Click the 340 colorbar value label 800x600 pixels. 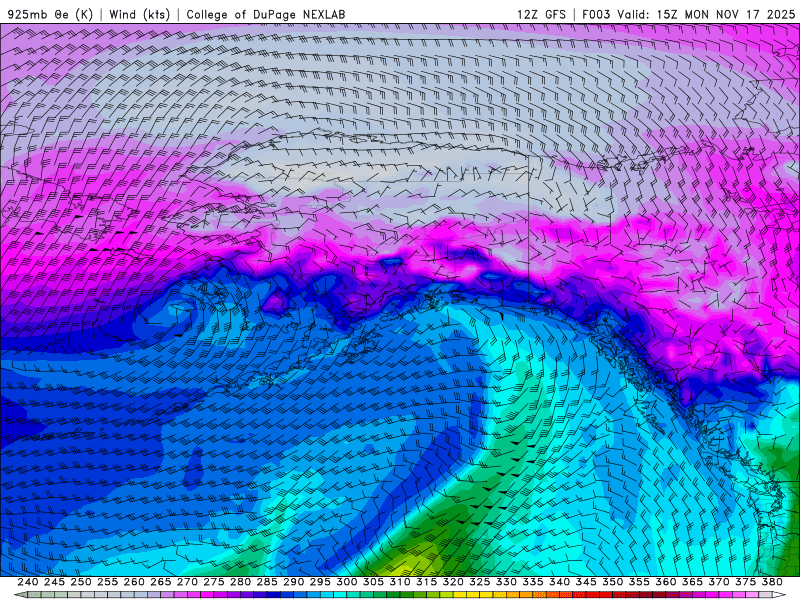pyautogui.click(x=559, y=582)
